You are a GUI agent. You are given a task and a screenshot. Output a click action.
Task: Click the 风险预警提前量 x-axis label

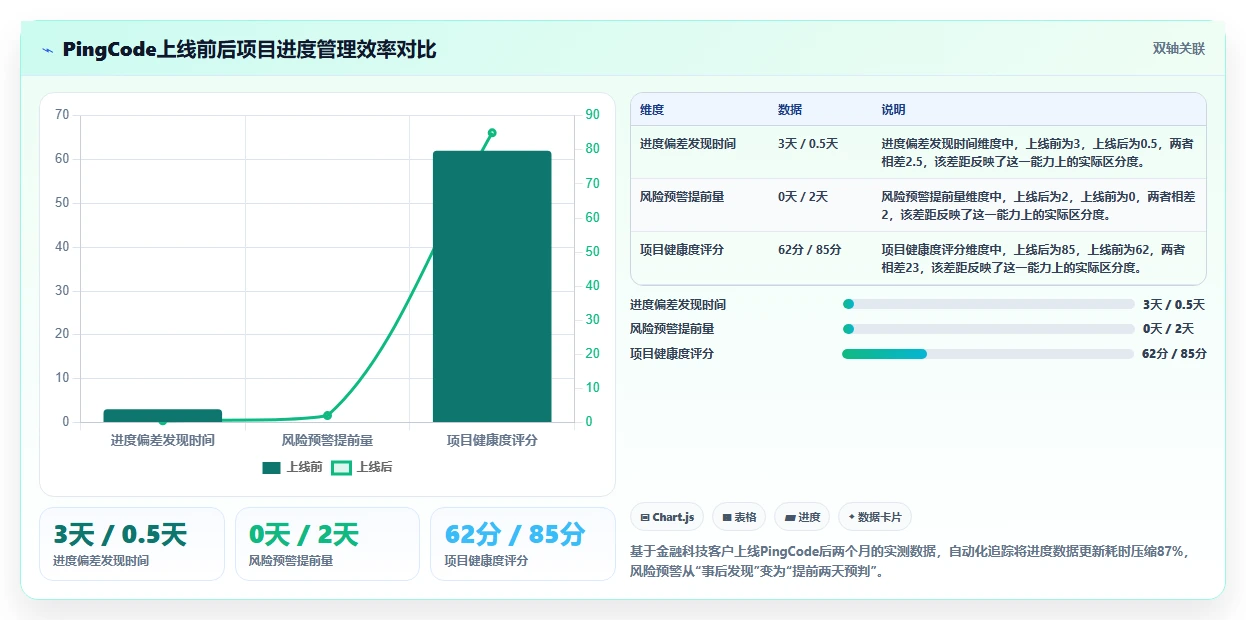coord(327,440)
